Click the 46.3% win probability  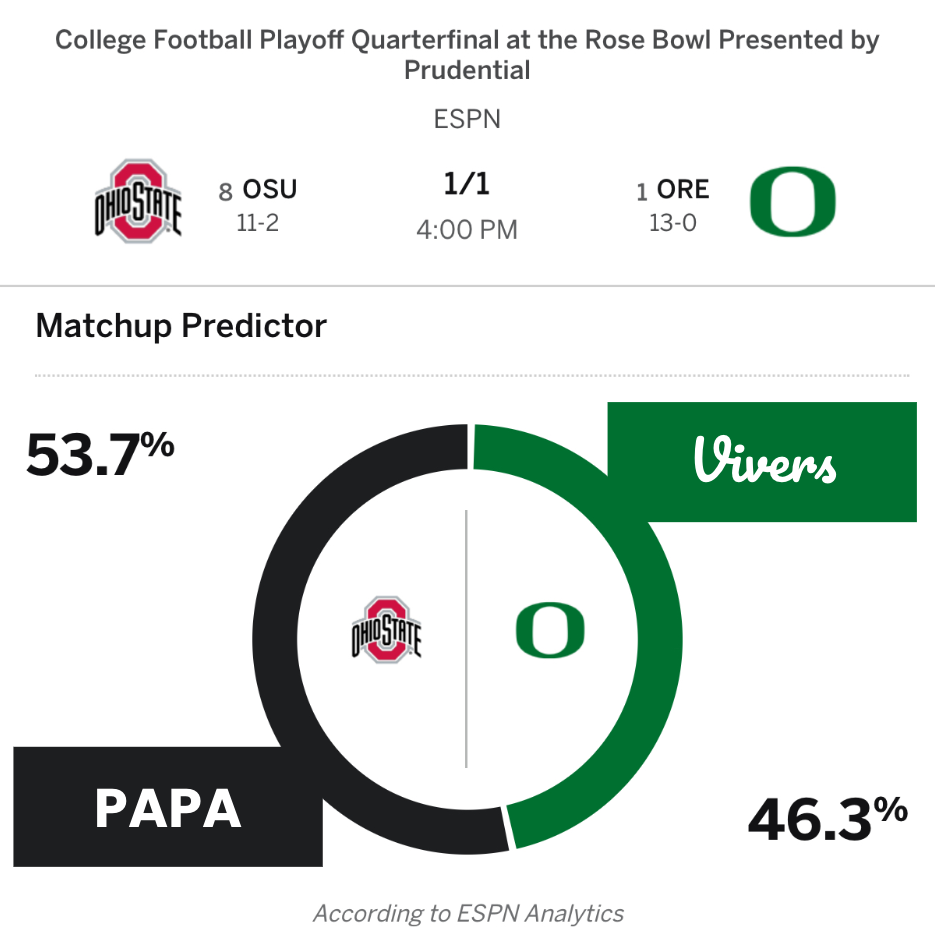click(827, 820)
